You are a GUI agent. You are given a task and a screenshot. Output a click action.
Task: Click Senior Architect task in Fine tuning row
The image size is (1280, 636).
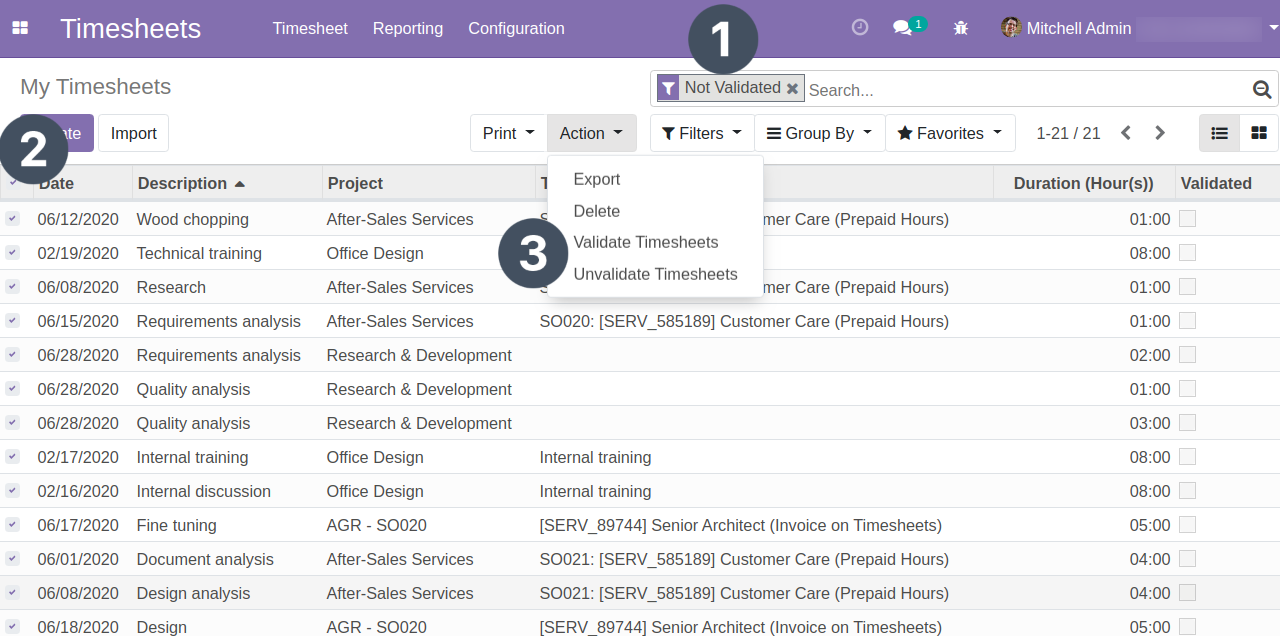[x=741, y=525]
